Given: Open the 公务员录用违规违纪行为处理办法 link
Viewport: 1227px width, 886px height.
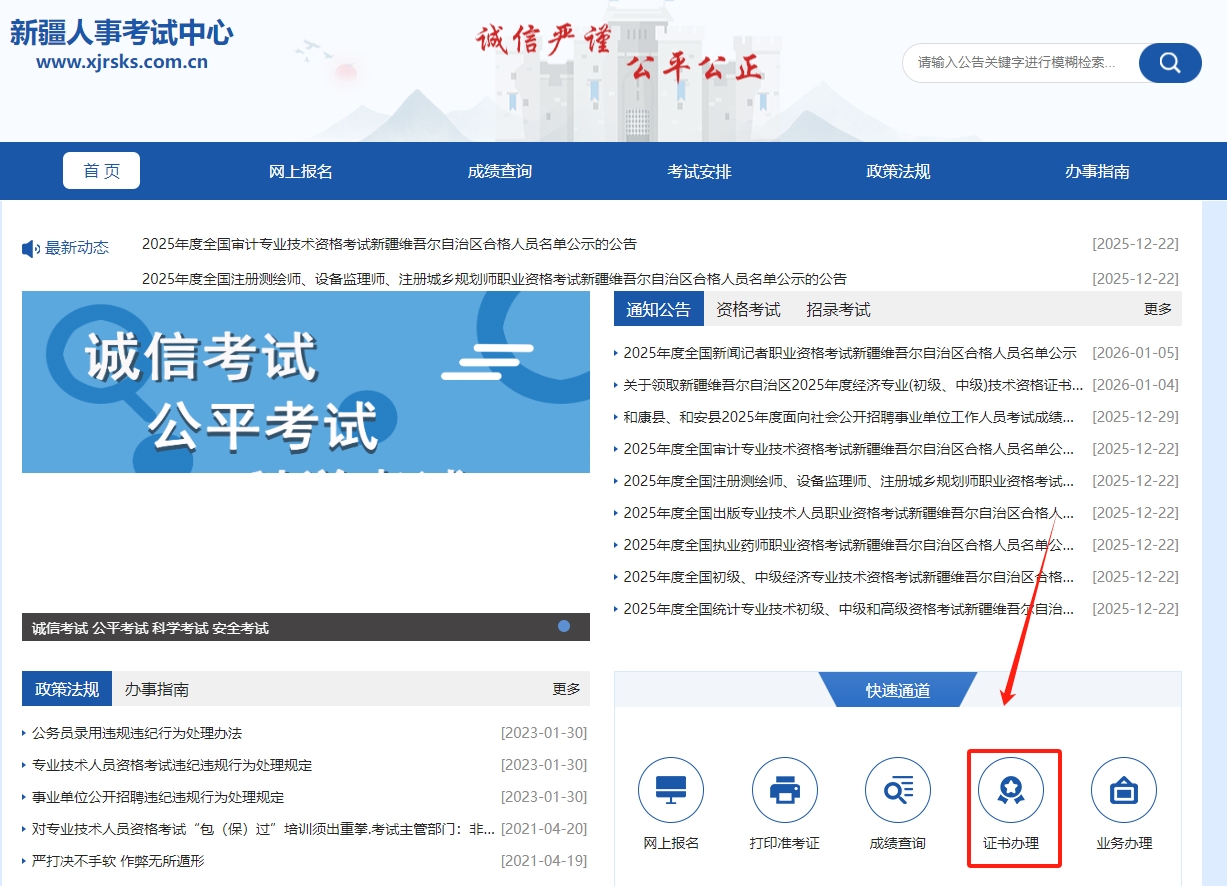Looking at the screenshot, I should coord(137,733).
